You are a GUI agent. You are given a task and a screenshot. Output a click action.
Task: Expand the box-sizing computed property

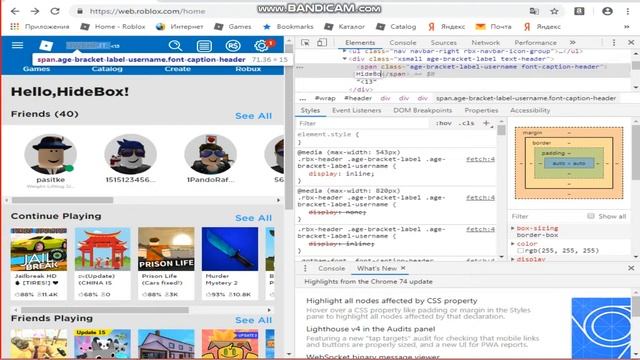(513, 228)
